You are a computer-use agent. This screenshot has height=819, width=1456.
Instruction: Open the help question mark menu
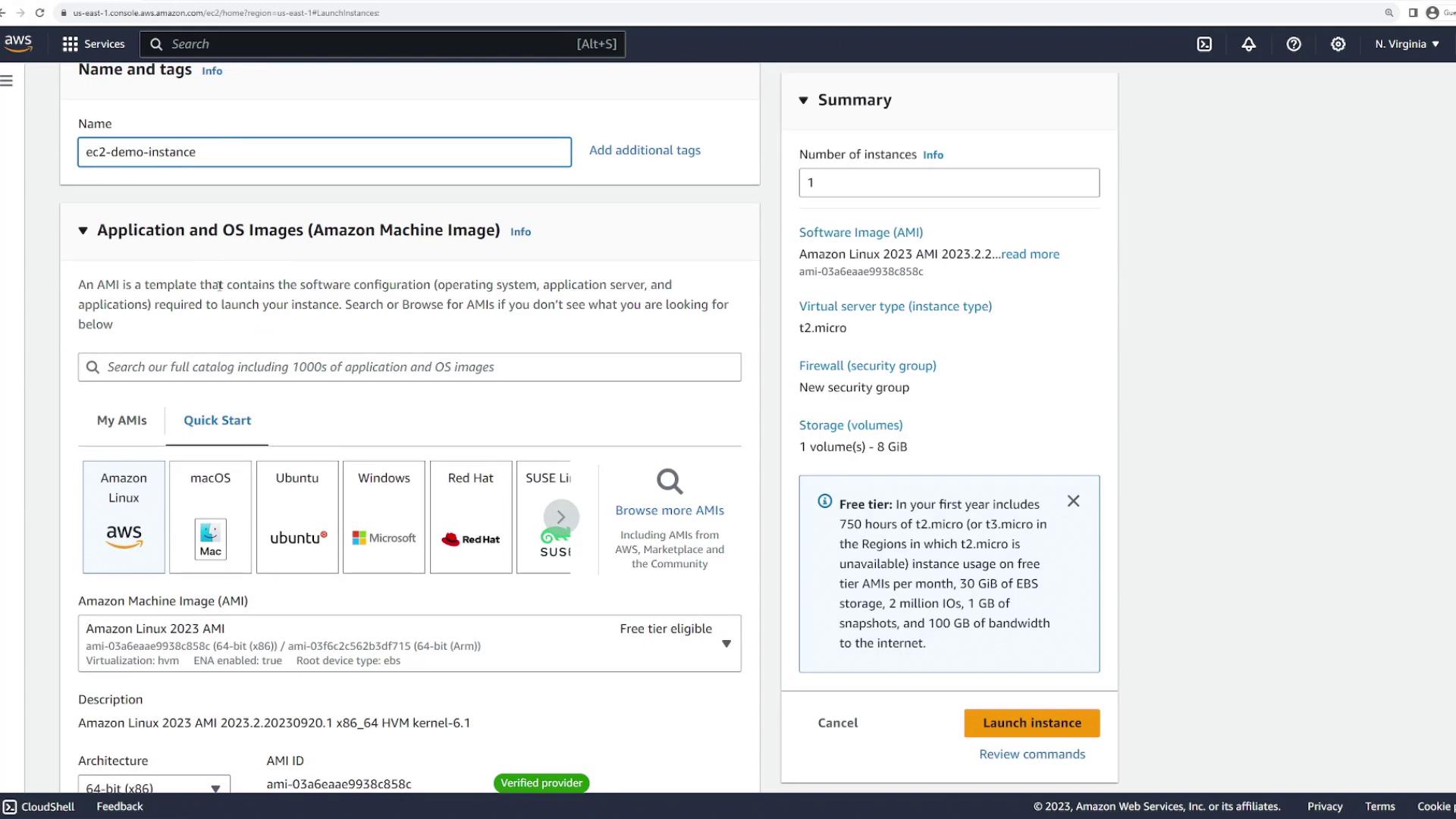[x=1294, y=44]
